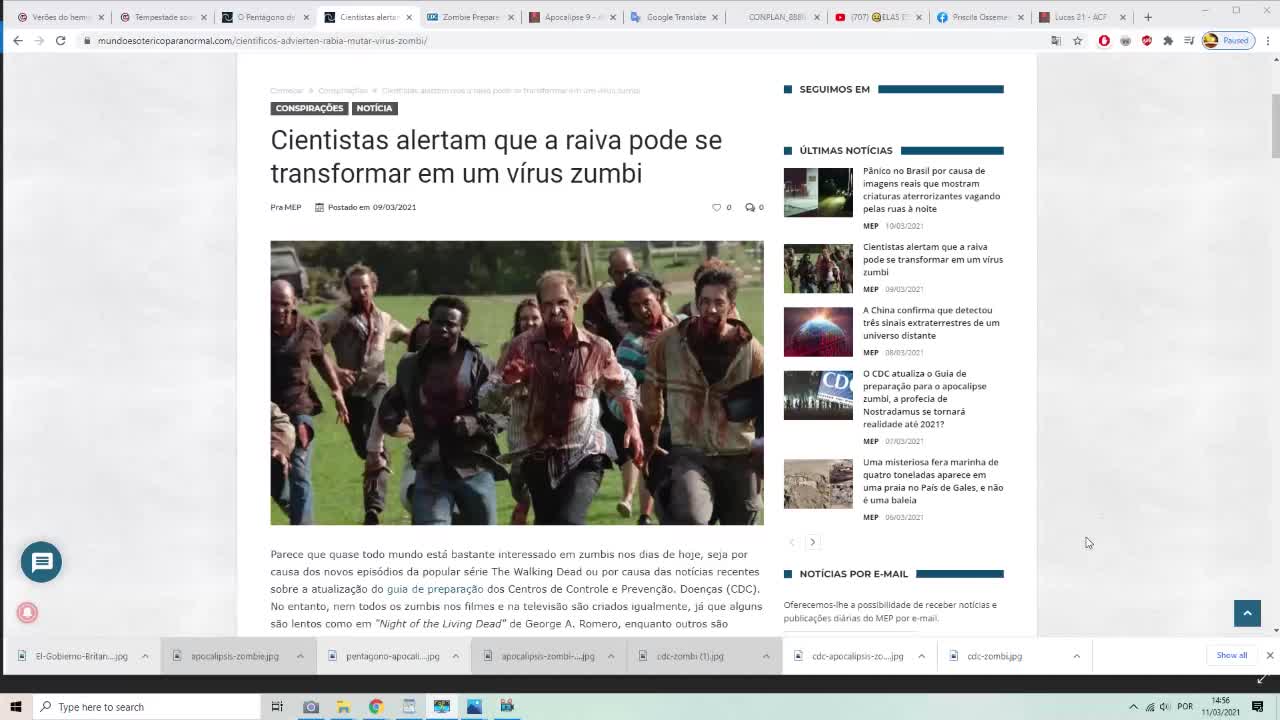Switch to the Tempestade tab

[163, 17]
